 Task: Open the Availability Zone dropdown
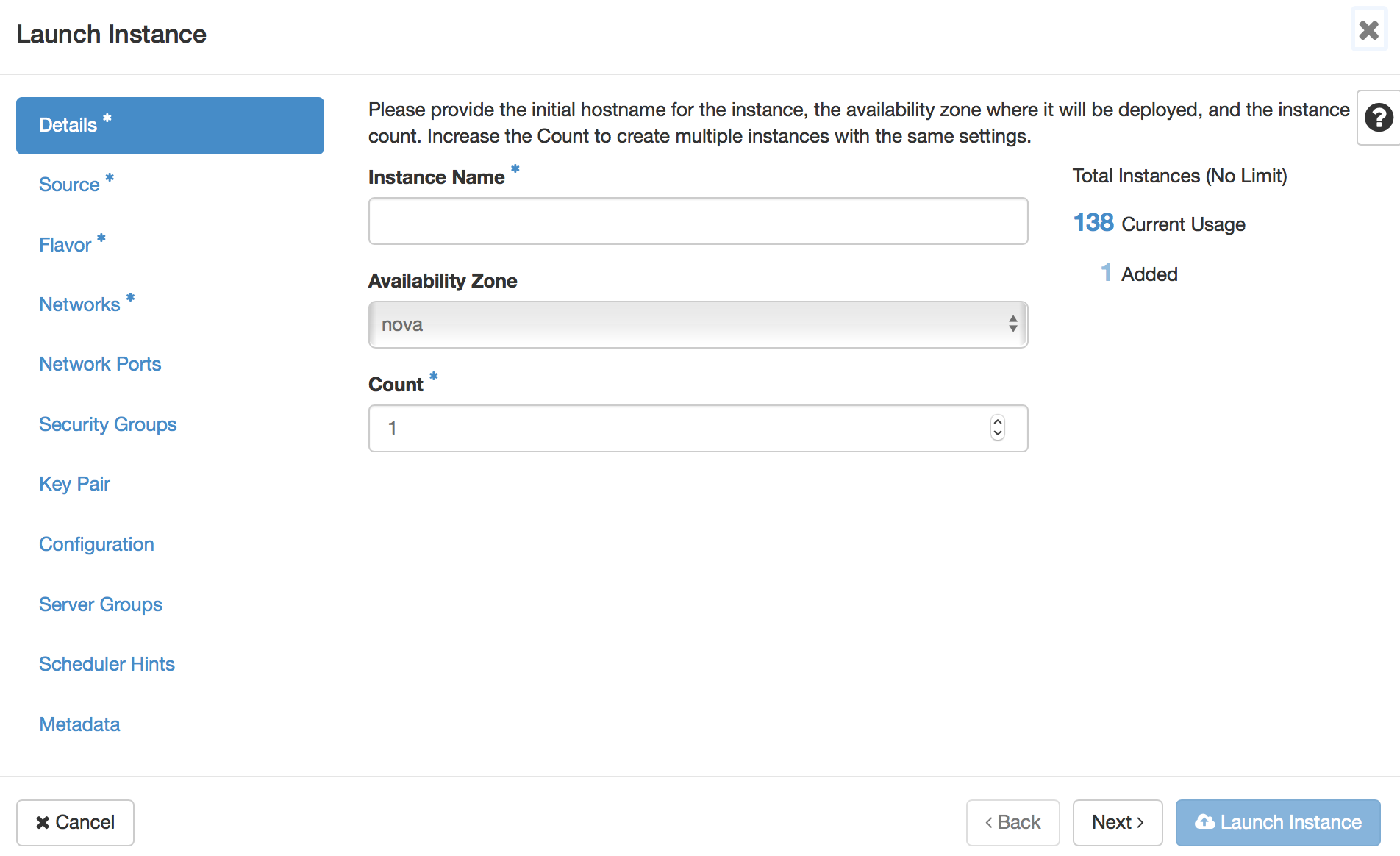tap(698, 324)
